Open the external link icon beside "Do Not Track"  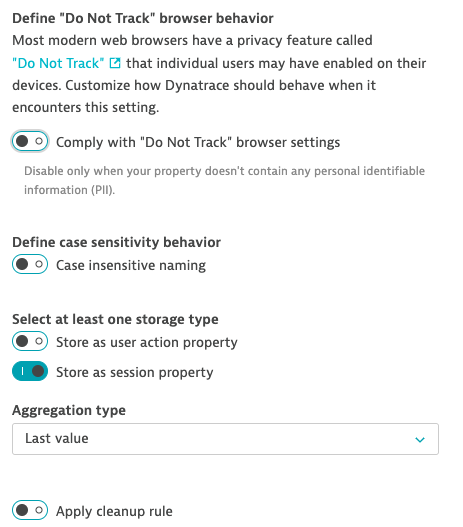click(x=115, y=63)
